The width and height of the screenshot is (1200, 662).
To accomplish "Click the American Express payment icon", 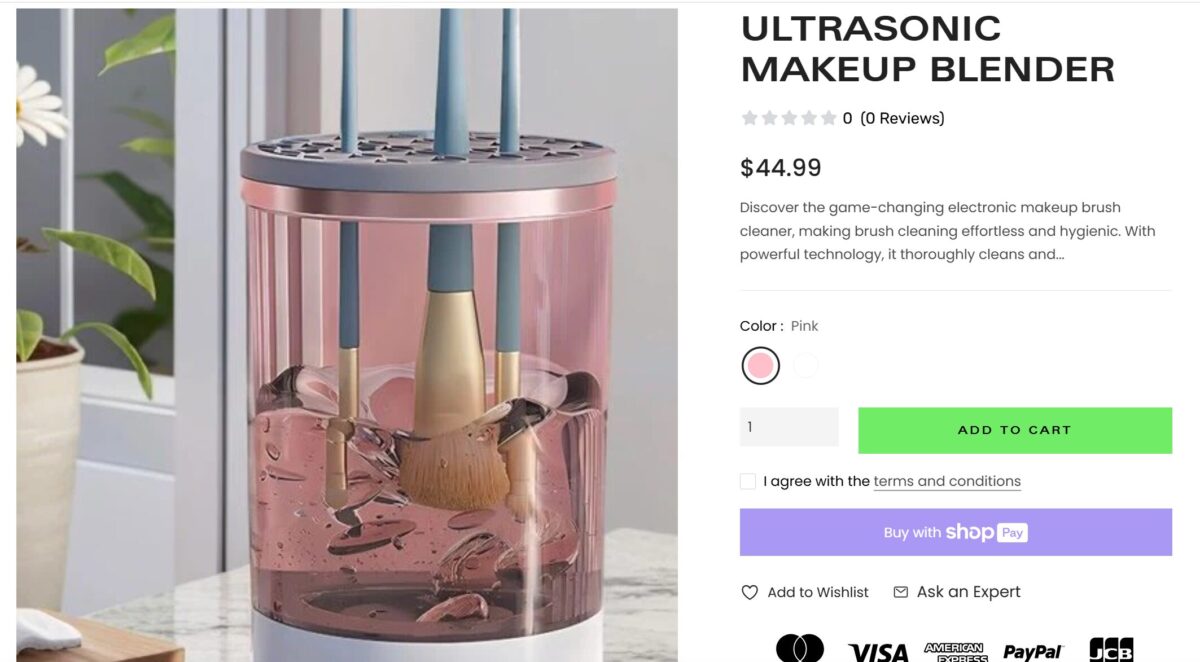I will coord(956,652).
